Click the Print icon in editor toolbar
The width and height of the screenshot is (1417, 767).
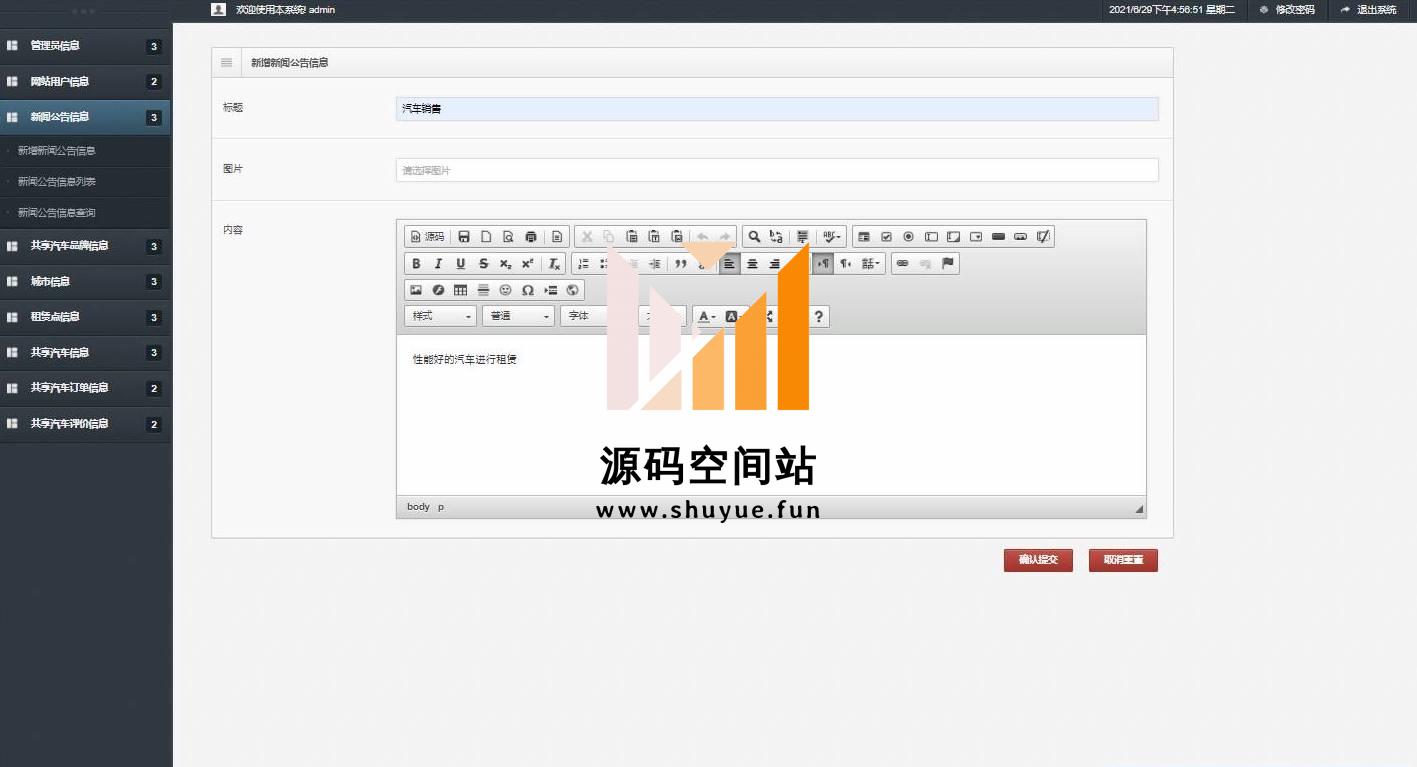pyautogui.click(x=531, y=237)
